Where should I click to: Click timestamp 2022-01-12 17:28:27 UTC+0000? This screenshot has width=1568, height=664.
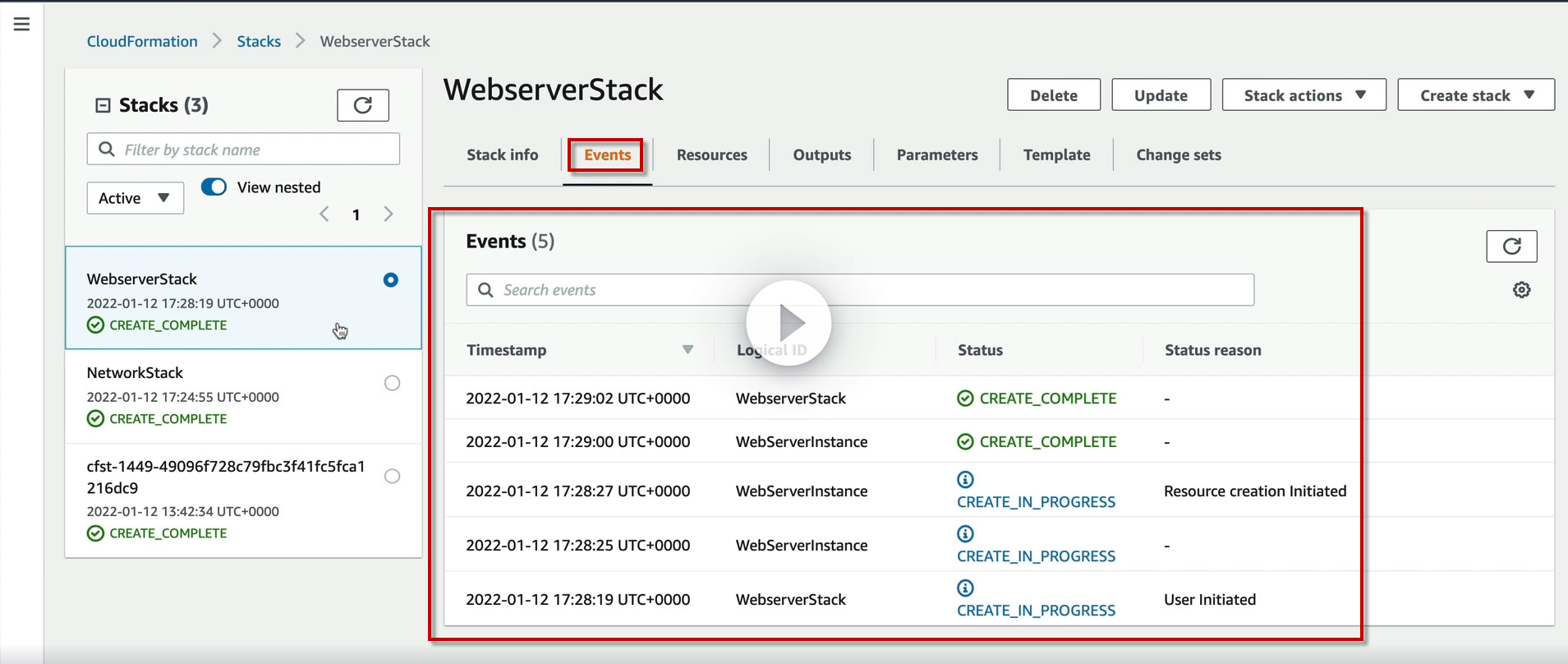[578, 491]
